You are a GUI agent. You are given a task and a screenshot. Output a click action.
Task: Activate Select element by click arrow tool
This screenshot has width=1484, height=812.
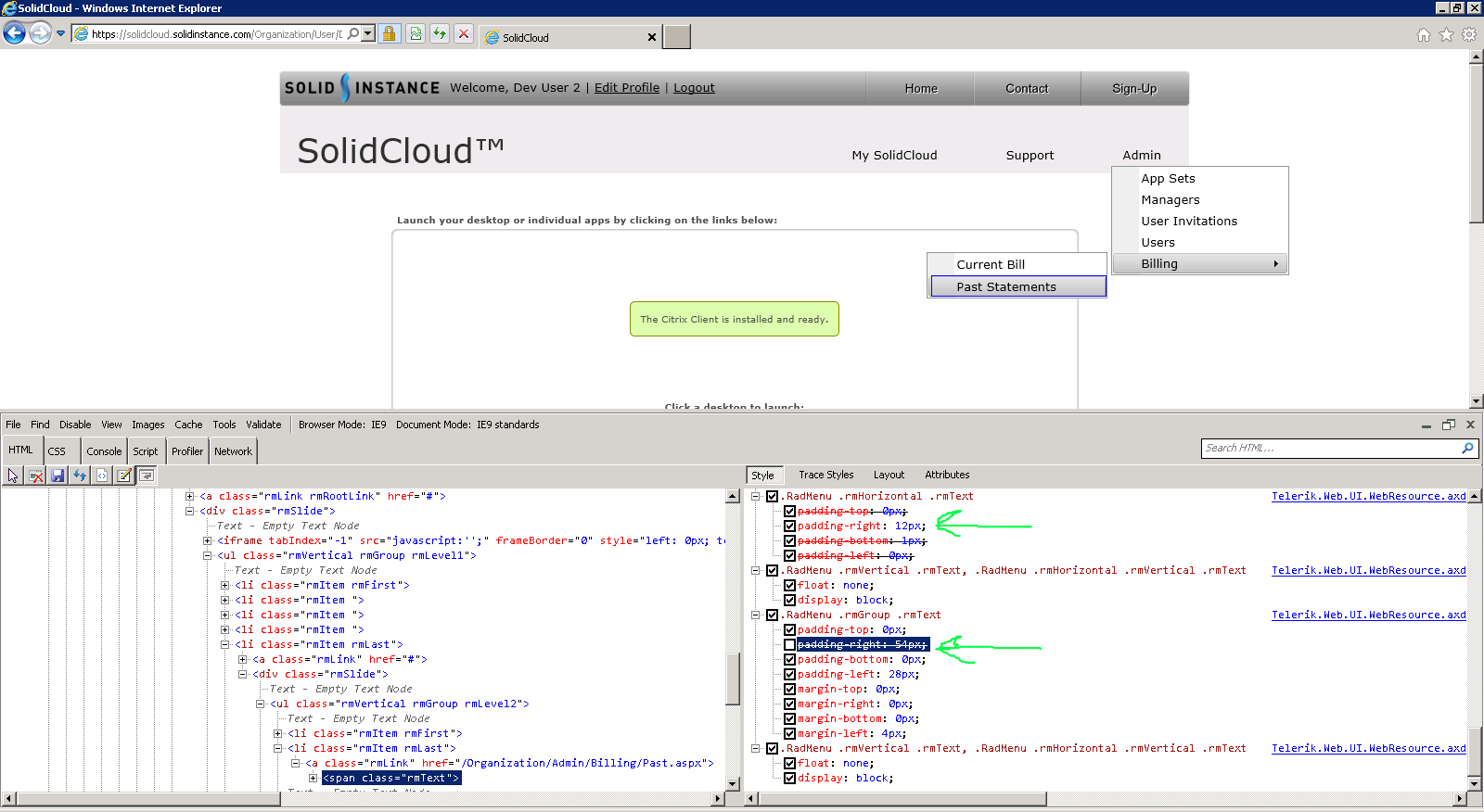(13, 476)
